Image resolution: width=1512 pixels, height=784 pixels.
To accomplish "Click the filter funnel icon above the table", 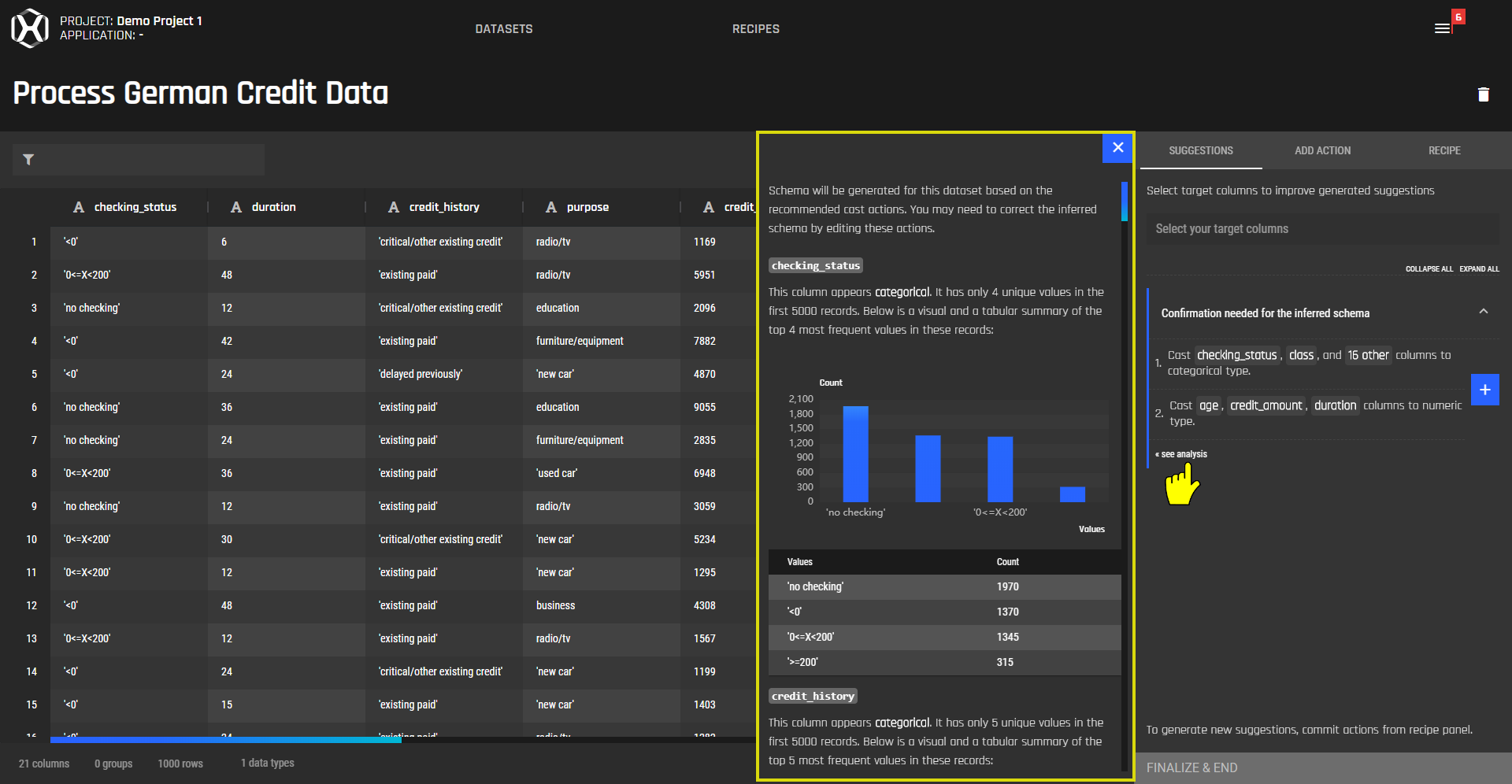I will (x=28, y=159).
